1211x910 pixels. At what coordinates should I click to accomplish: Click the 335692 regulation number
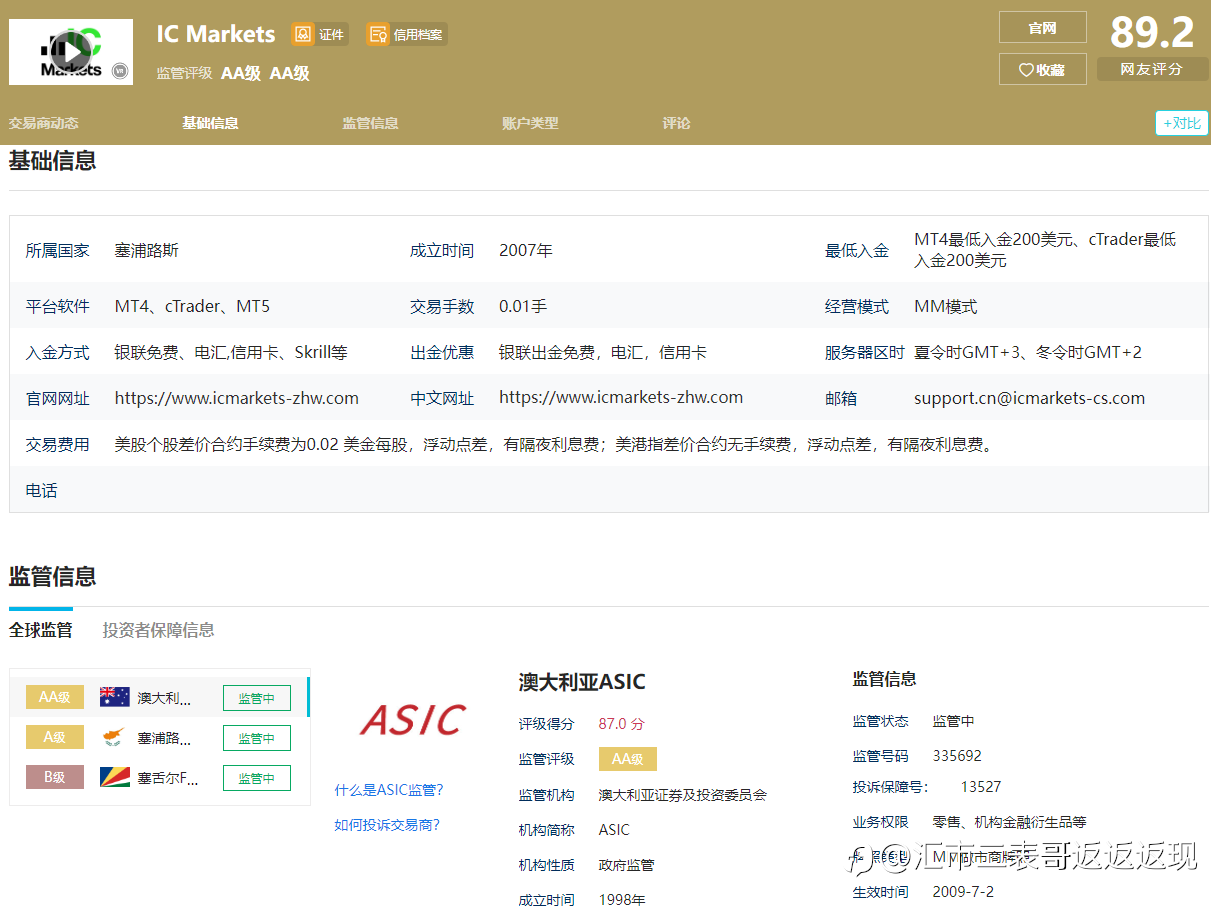(957, 756)
